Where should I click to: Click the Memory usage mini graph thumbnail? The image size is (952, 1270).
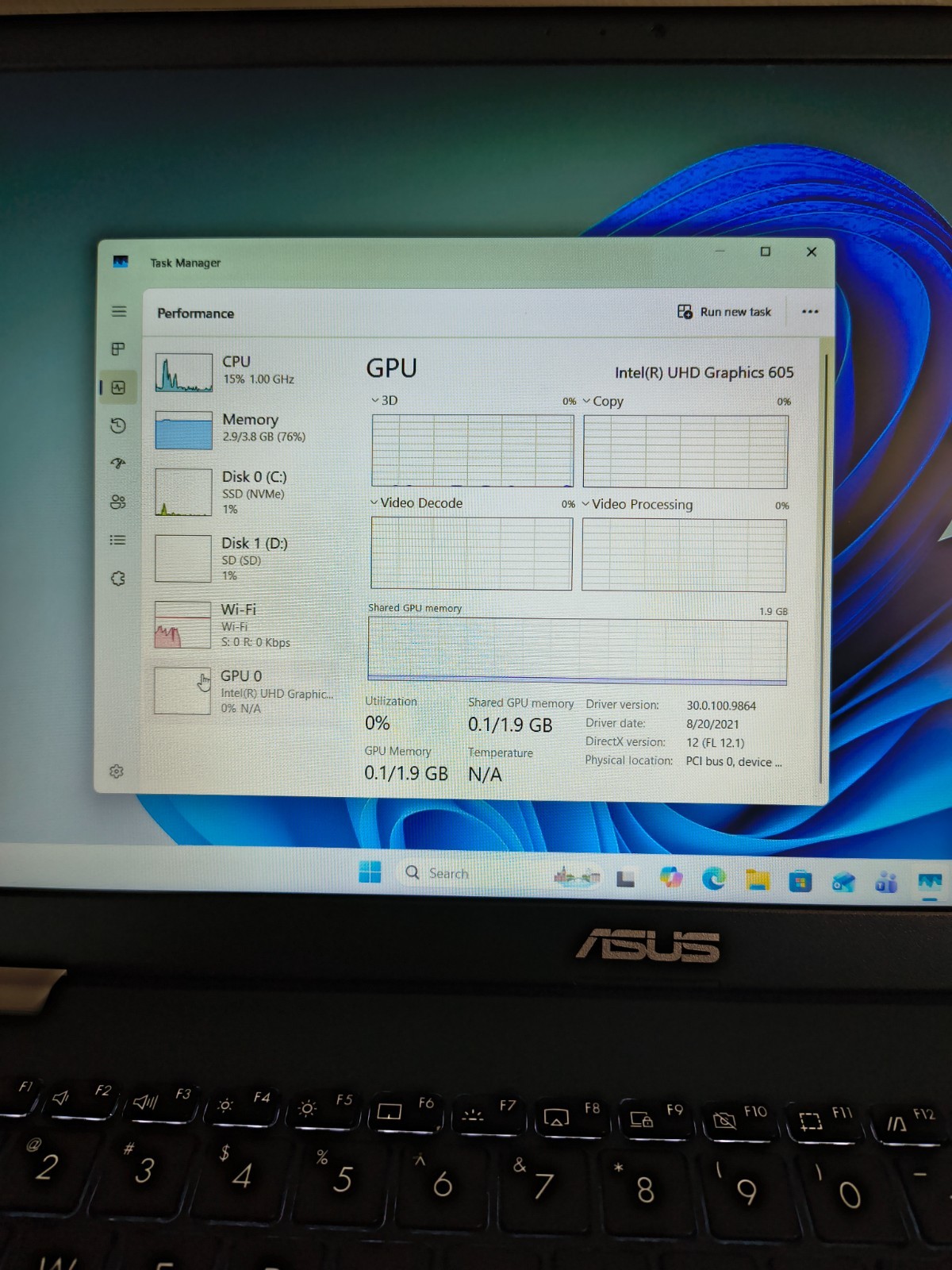pyautogui.click(x=184, y=430)
